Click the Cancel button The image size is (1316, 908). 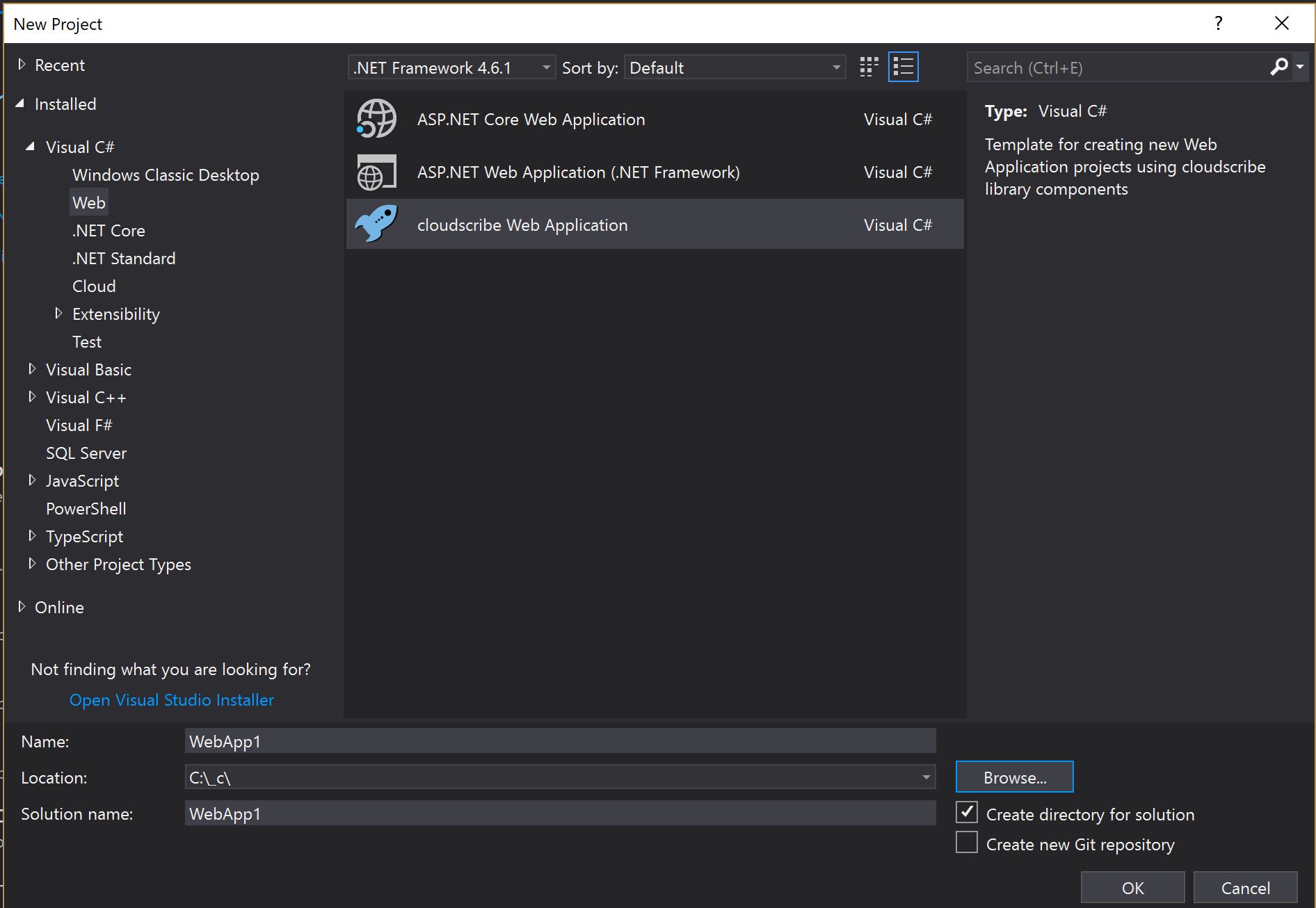[x=1245, y=888]
